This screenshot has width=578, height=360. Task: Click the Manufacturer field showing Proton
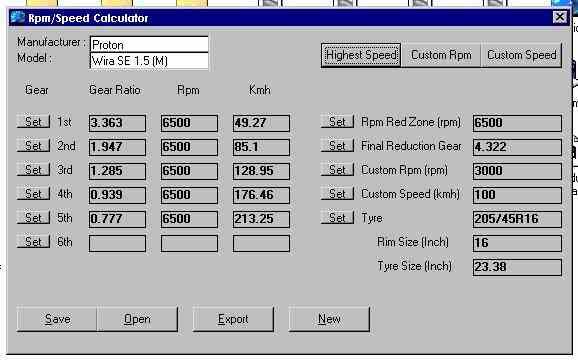149,45
